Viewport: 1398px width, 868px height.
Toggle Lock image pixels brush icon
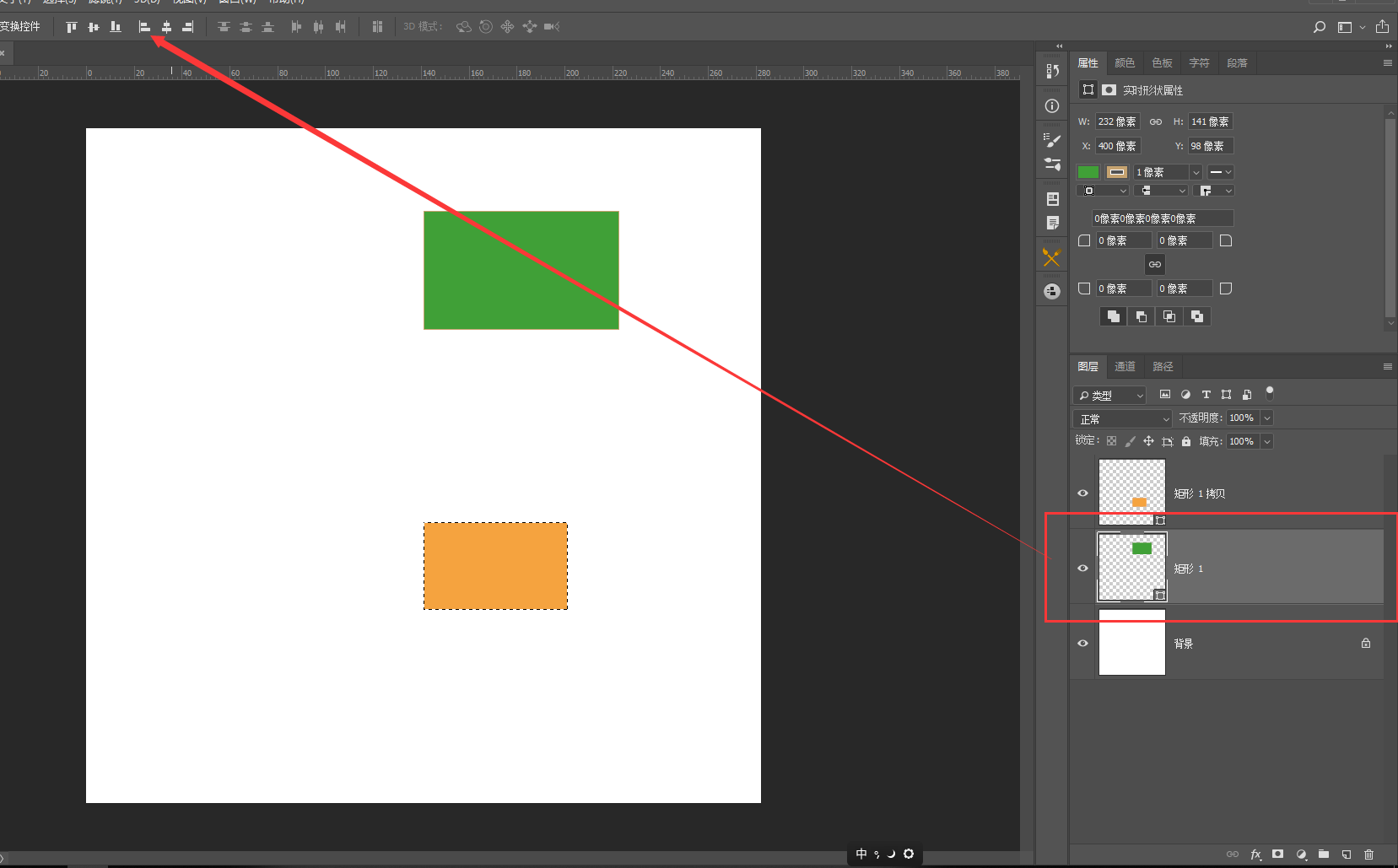[1131, 441]
